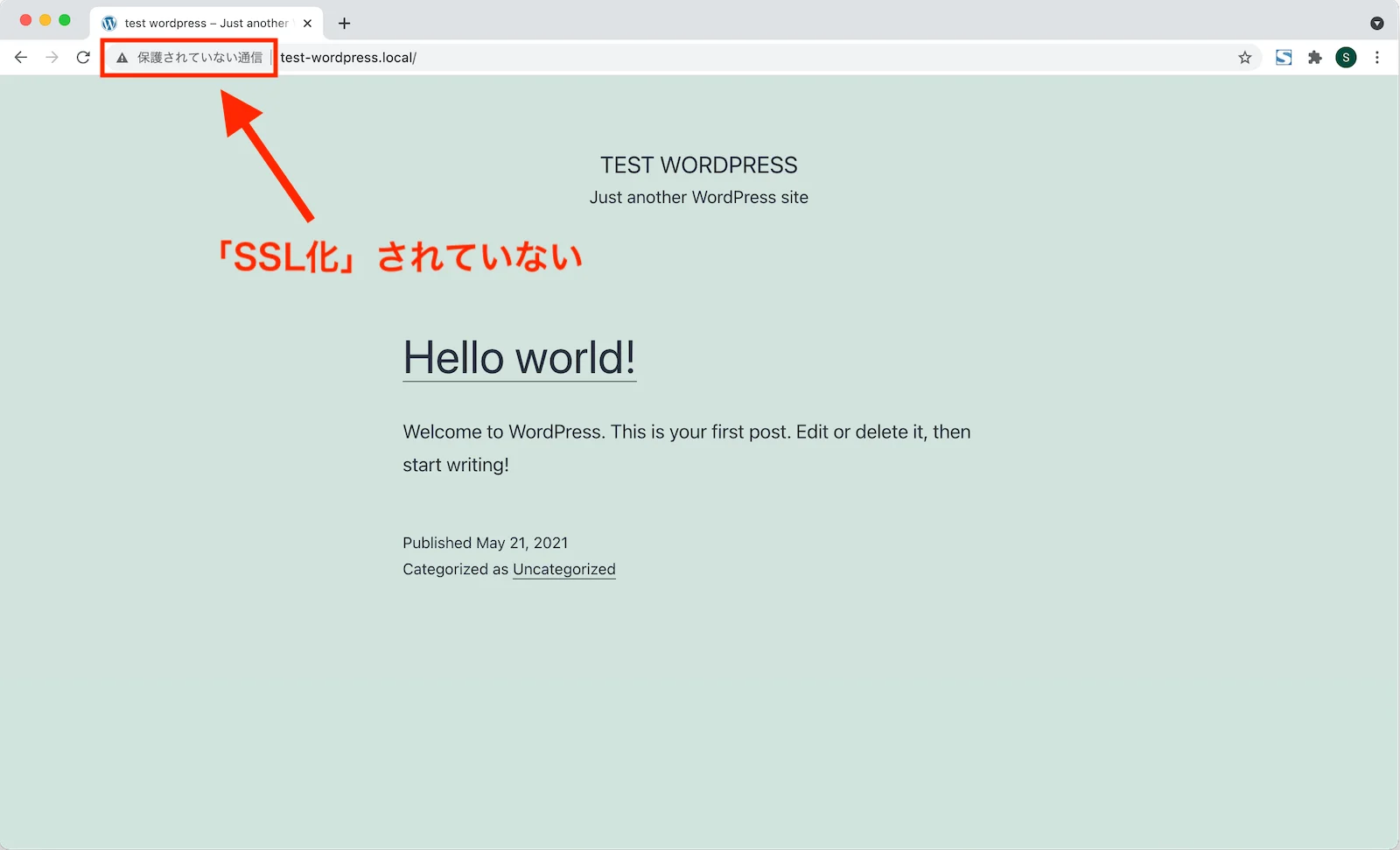Toggle the bookmark star for this page
Screen dimensions: 1400x850
1244,58
